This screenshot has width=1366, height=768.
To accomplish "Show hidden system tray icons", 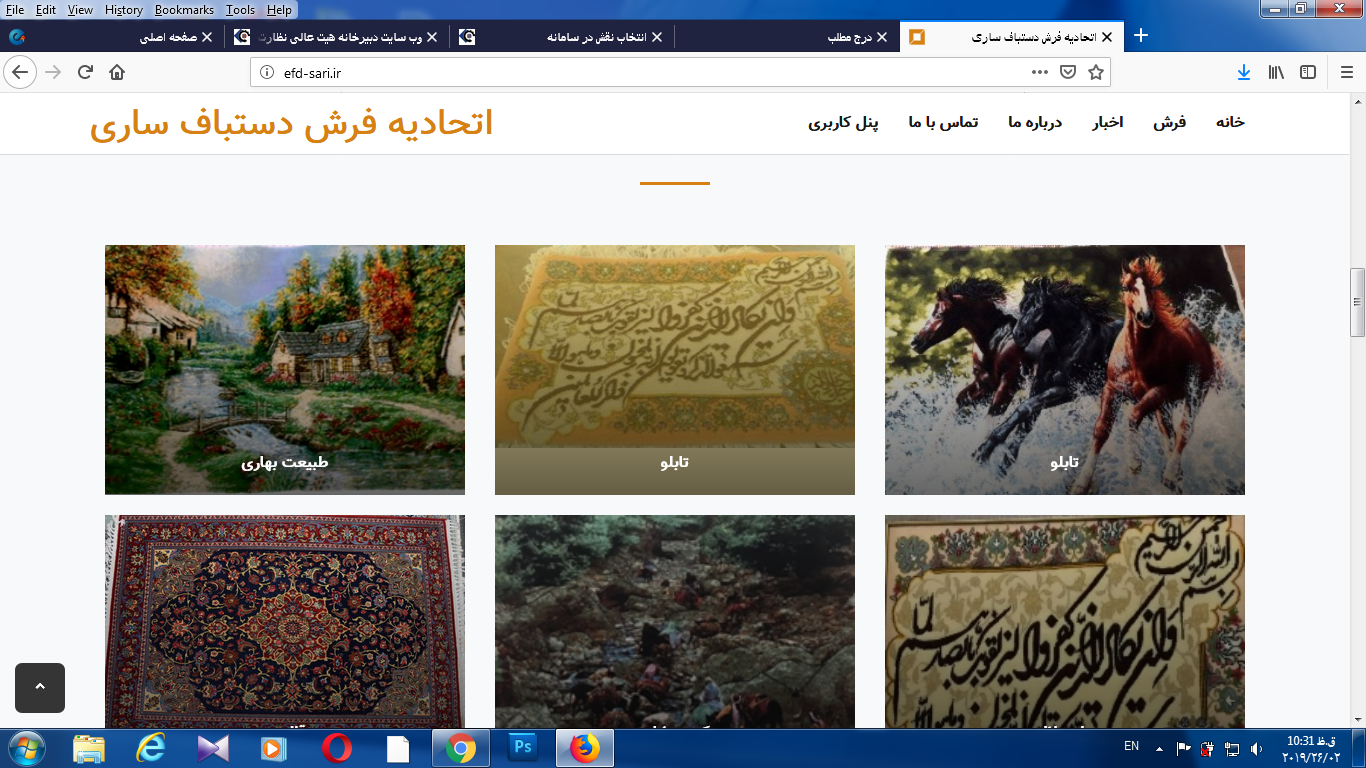I will [1159, 748].
